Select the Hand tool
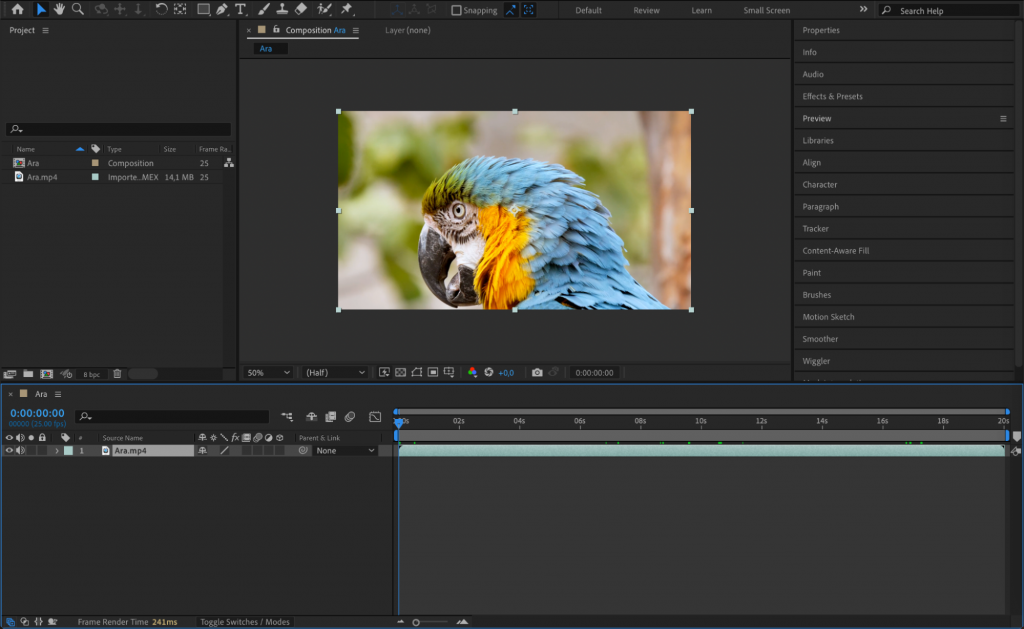1024x629 pixels. click(59, 10)
